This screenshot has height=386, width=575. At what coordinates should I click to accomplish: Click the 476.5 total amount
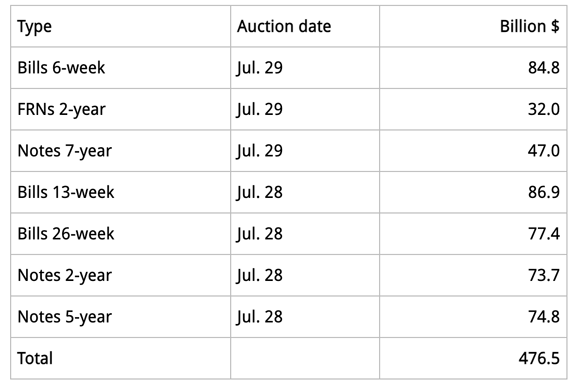click(x=539, y=359)
